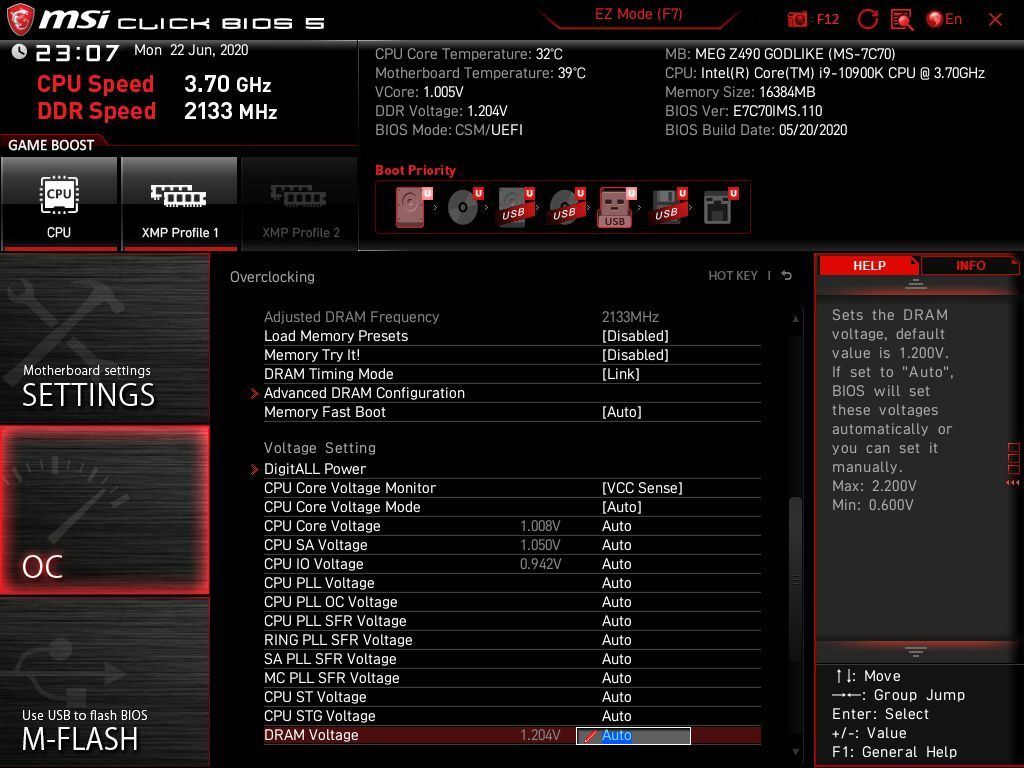Expand Advanced DRAM Configuration submenu

click(512, 392)
